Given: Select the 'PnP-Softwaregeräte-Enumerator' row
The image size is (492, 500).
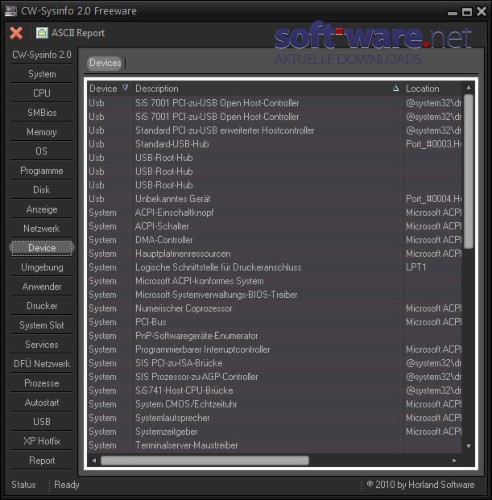Looking at the screenshot, I should [x=275, y=336].
